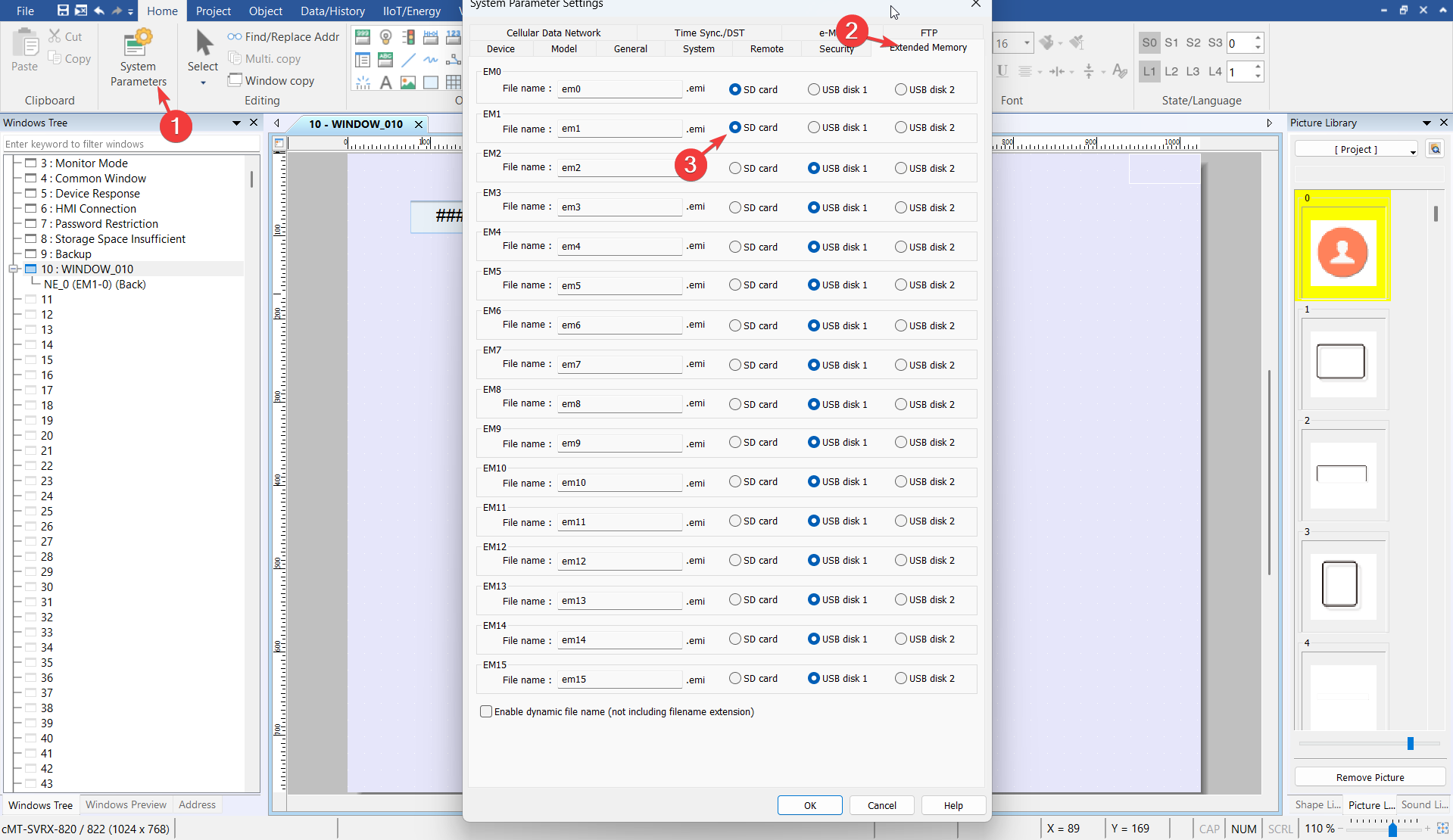The image size is (1453, 840).
Task: Adjust the picture size slider
Action: (x=1409, y=744)
